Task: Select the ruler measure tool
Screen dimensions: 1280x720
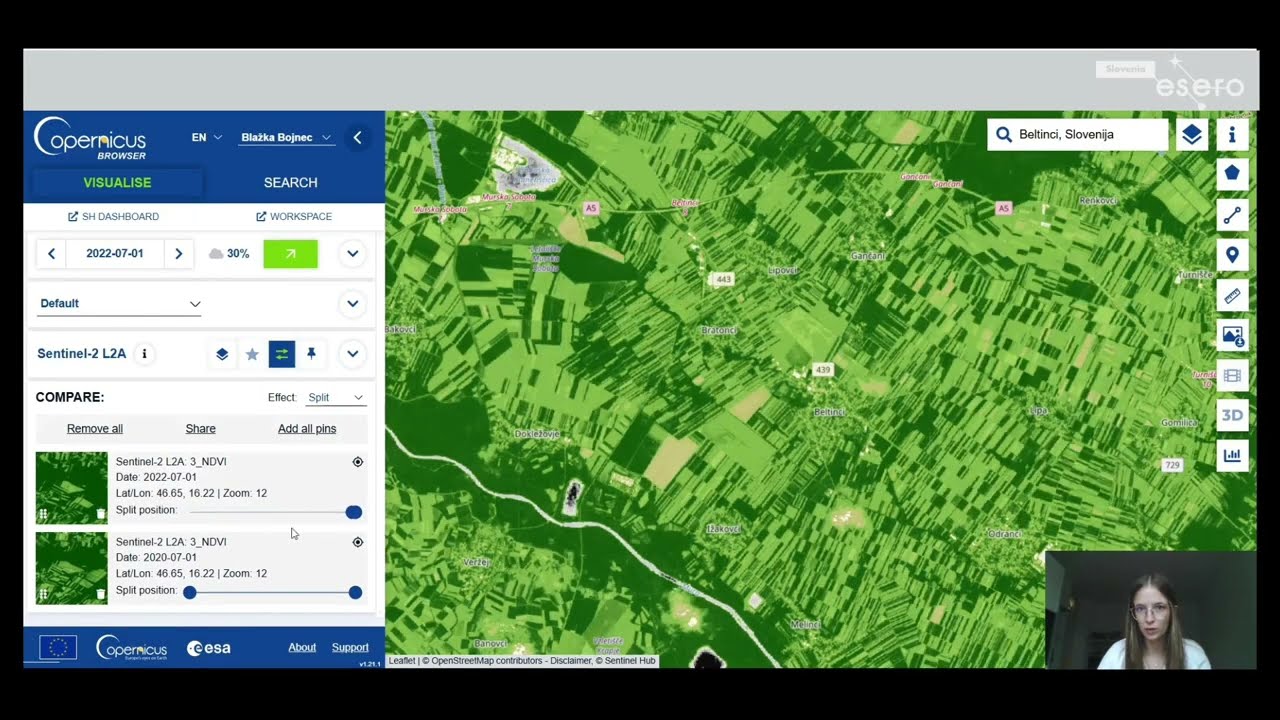Action: [1232, 296]
